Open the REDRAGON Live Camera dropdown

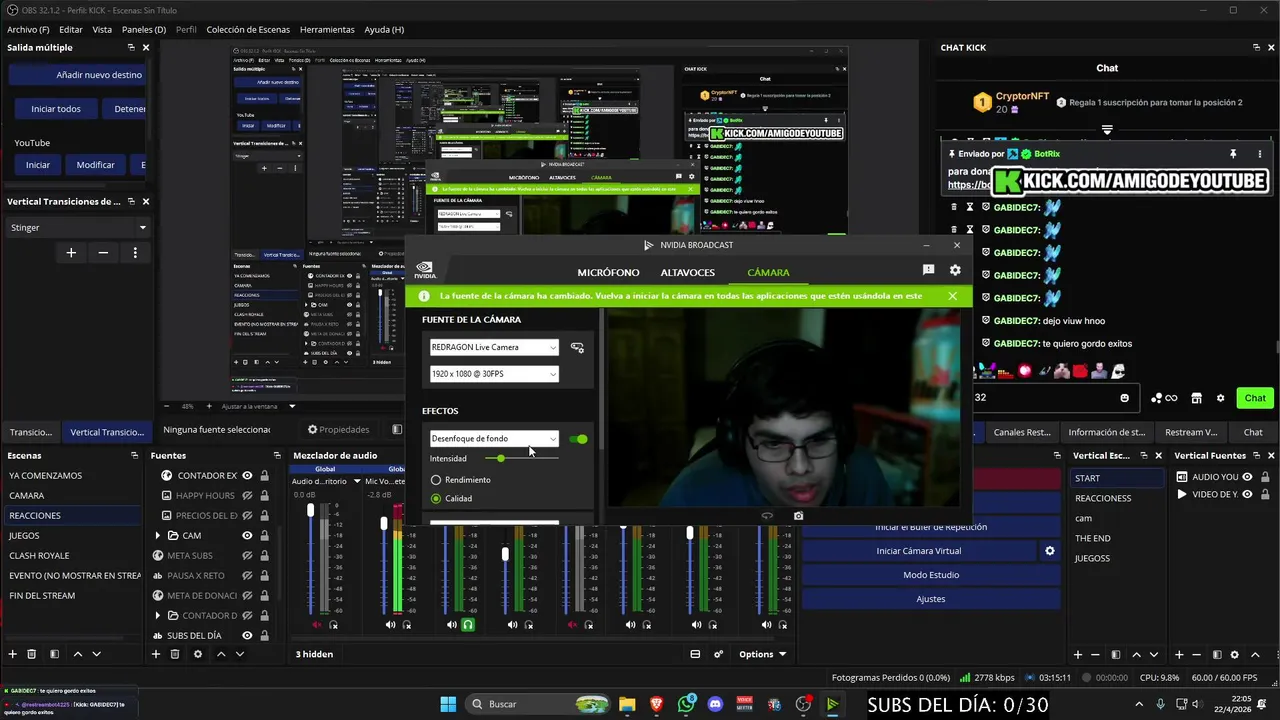click(x=494, y=347)
